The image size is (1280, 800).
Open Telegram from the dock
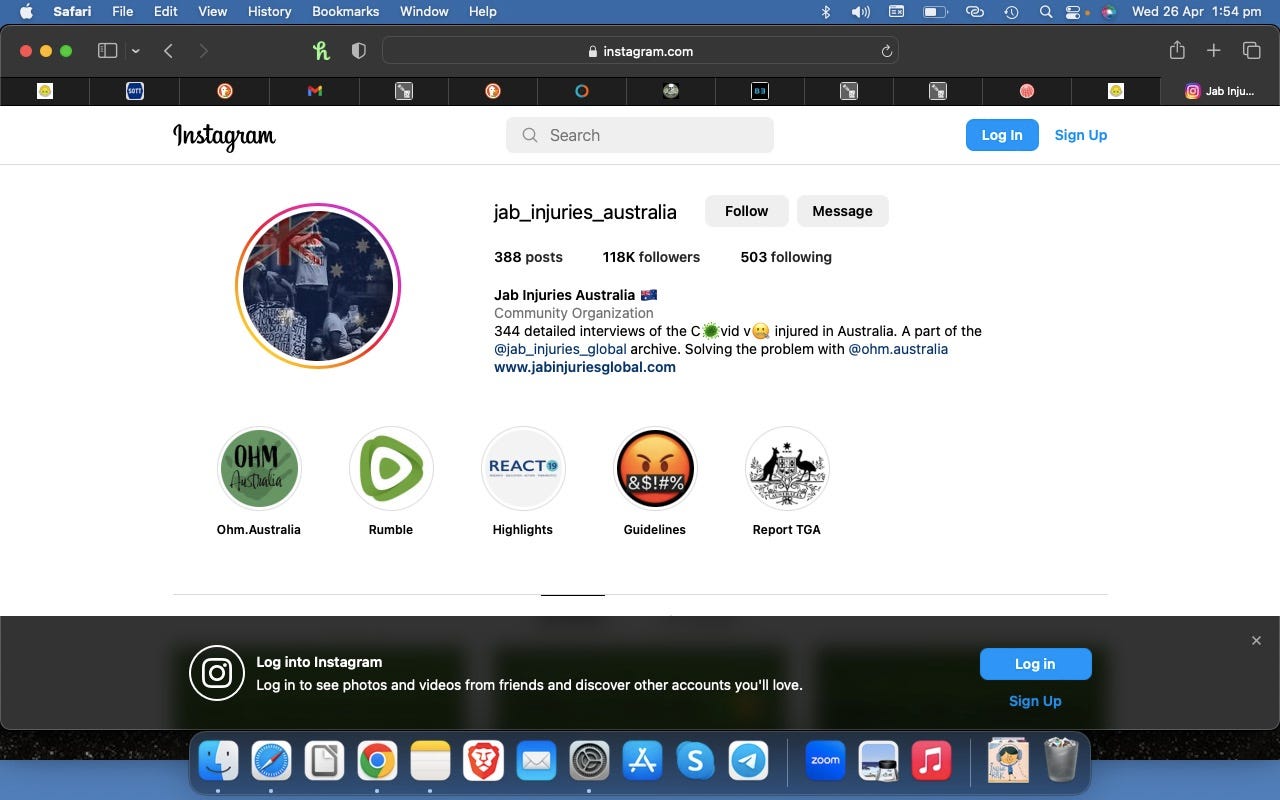pos(748,762)
